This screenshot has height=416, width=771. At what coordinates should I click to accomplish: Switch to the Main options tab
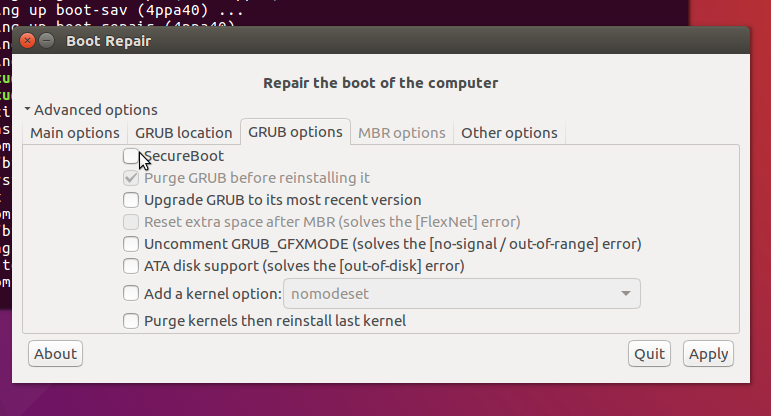pos(75,133)
